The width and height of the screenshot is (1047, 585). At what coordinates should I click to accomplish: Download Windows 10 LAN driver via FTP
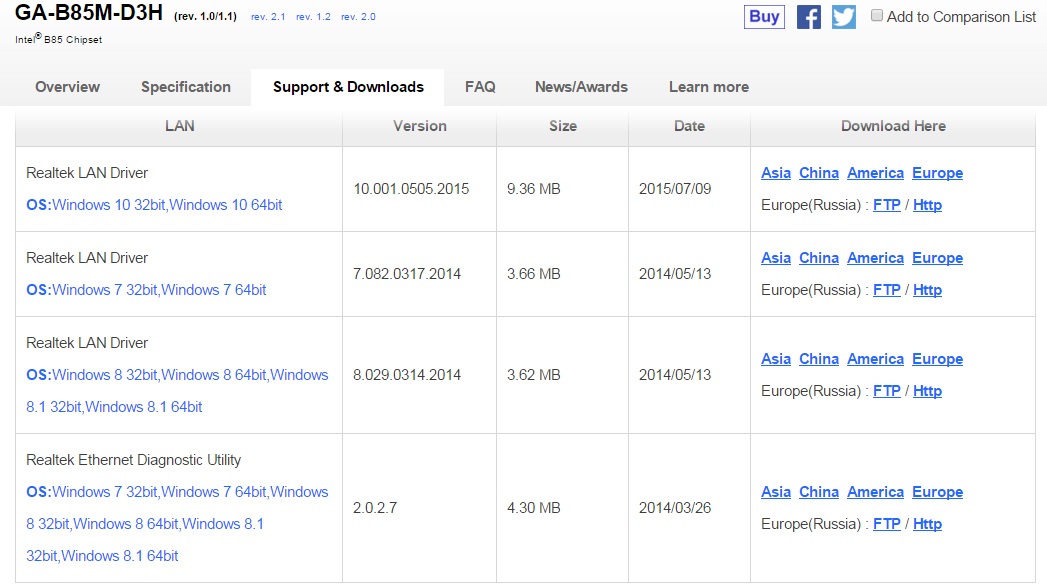click(887, 205)
